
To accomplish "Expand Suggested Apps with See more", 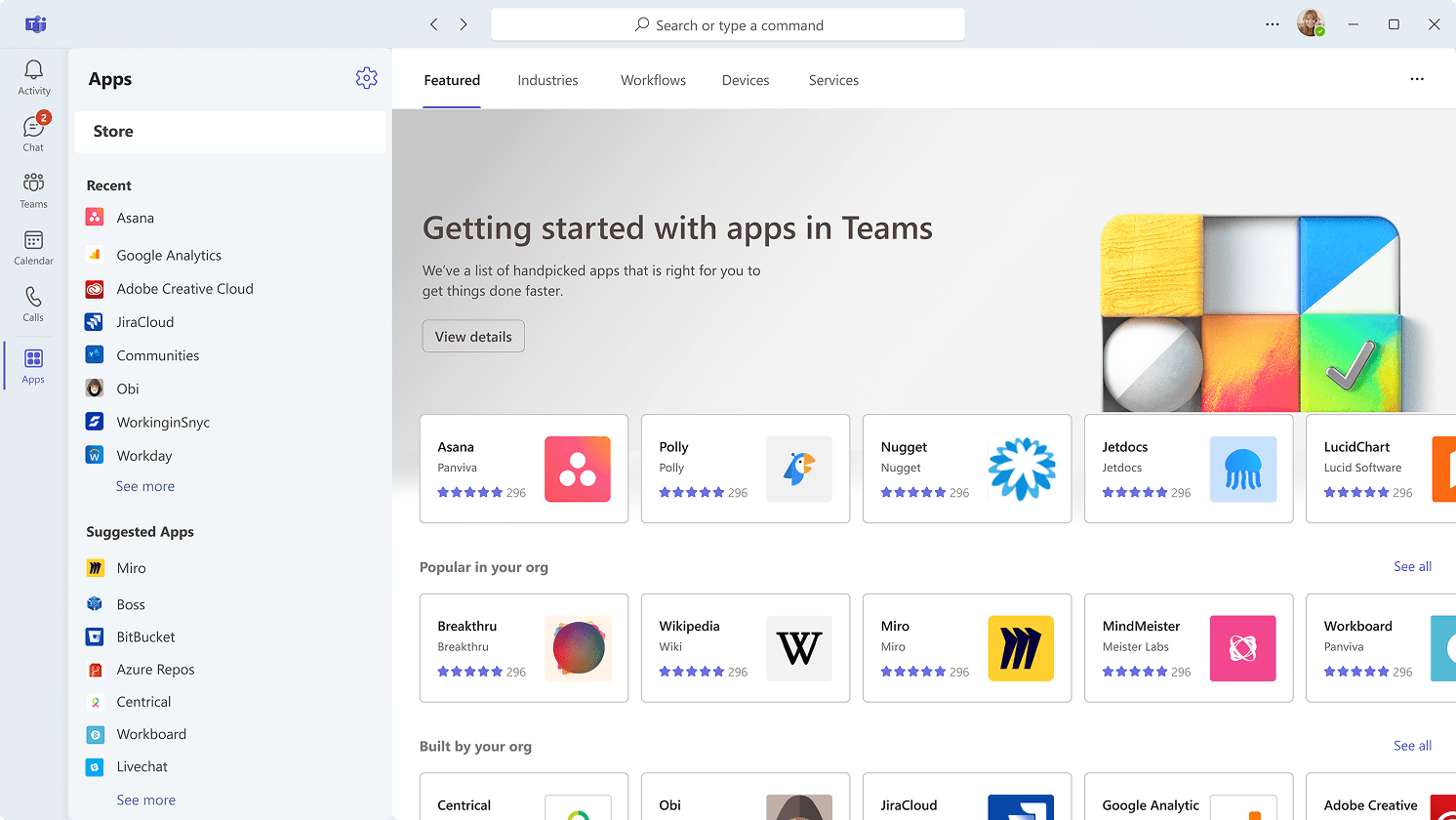I will coord(145,799).
